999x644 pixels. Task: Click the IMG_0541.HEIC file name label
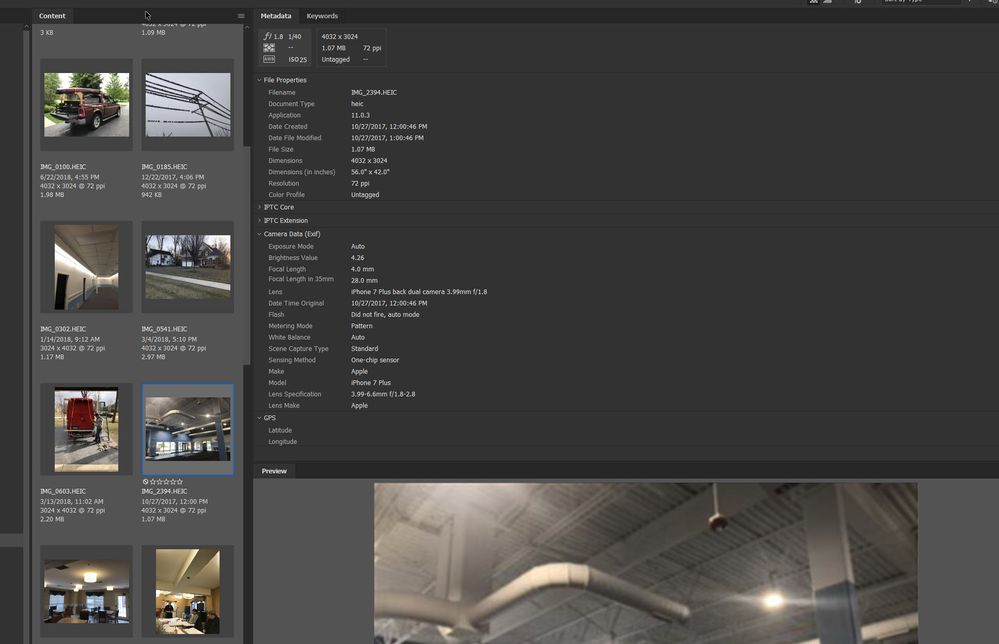click(x=164, y=329)
